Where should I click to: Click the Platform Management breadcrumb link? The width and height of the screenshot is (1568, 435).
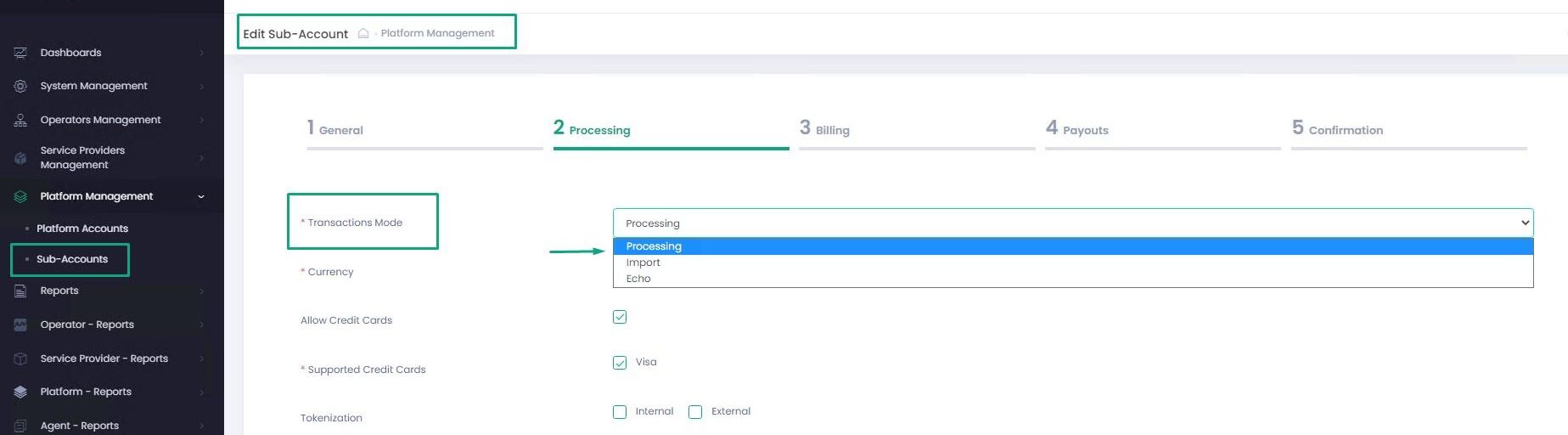pyautogui.click(x=437, y=33)
